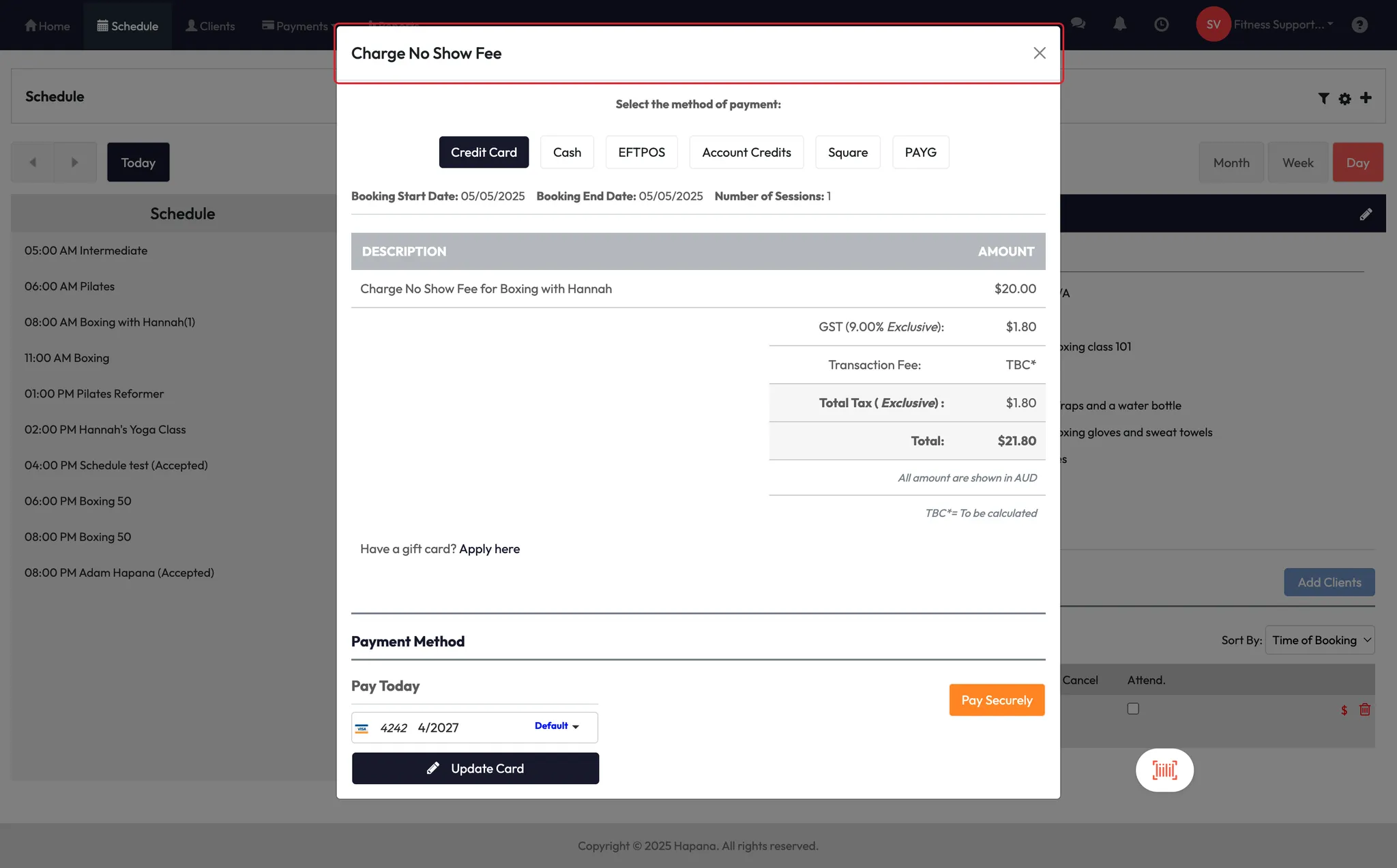
Task: Click the red trash delete icon
Action: click(x=1365, y=709)
